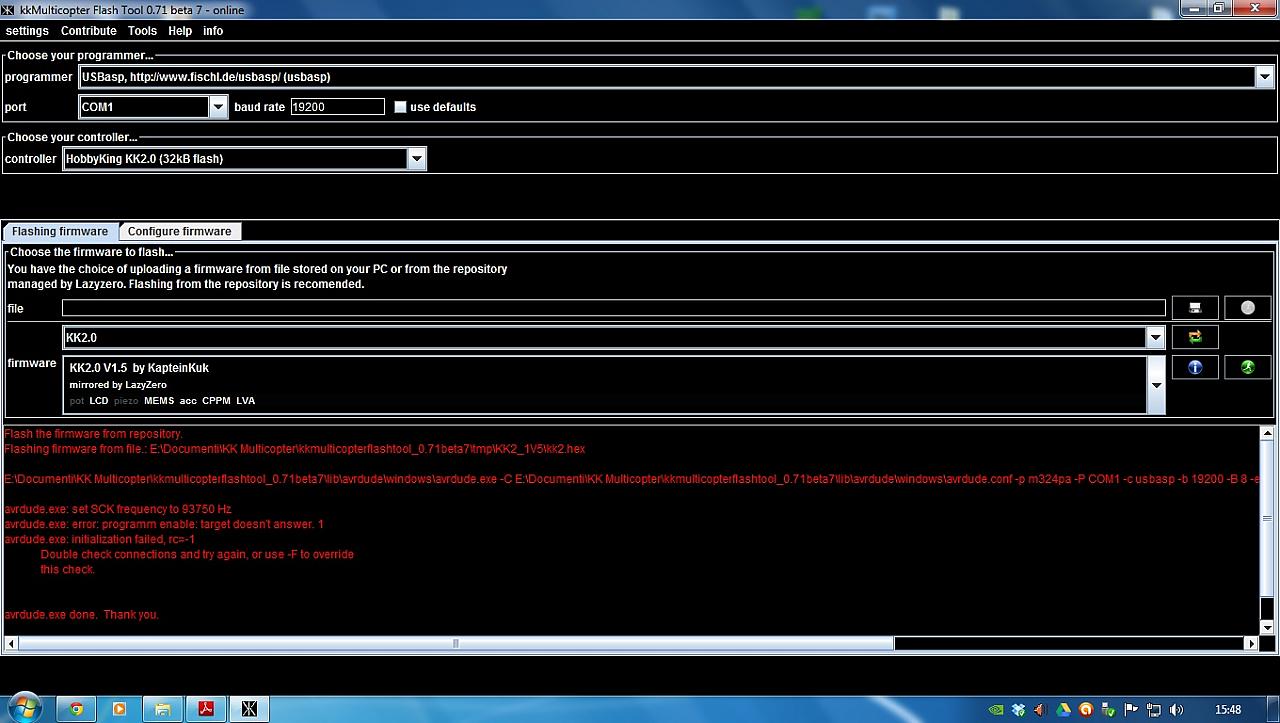The width and height of the screenshot is (1280, 723).
Task: Click the log's scroll down arrow
Action: 1267,627
